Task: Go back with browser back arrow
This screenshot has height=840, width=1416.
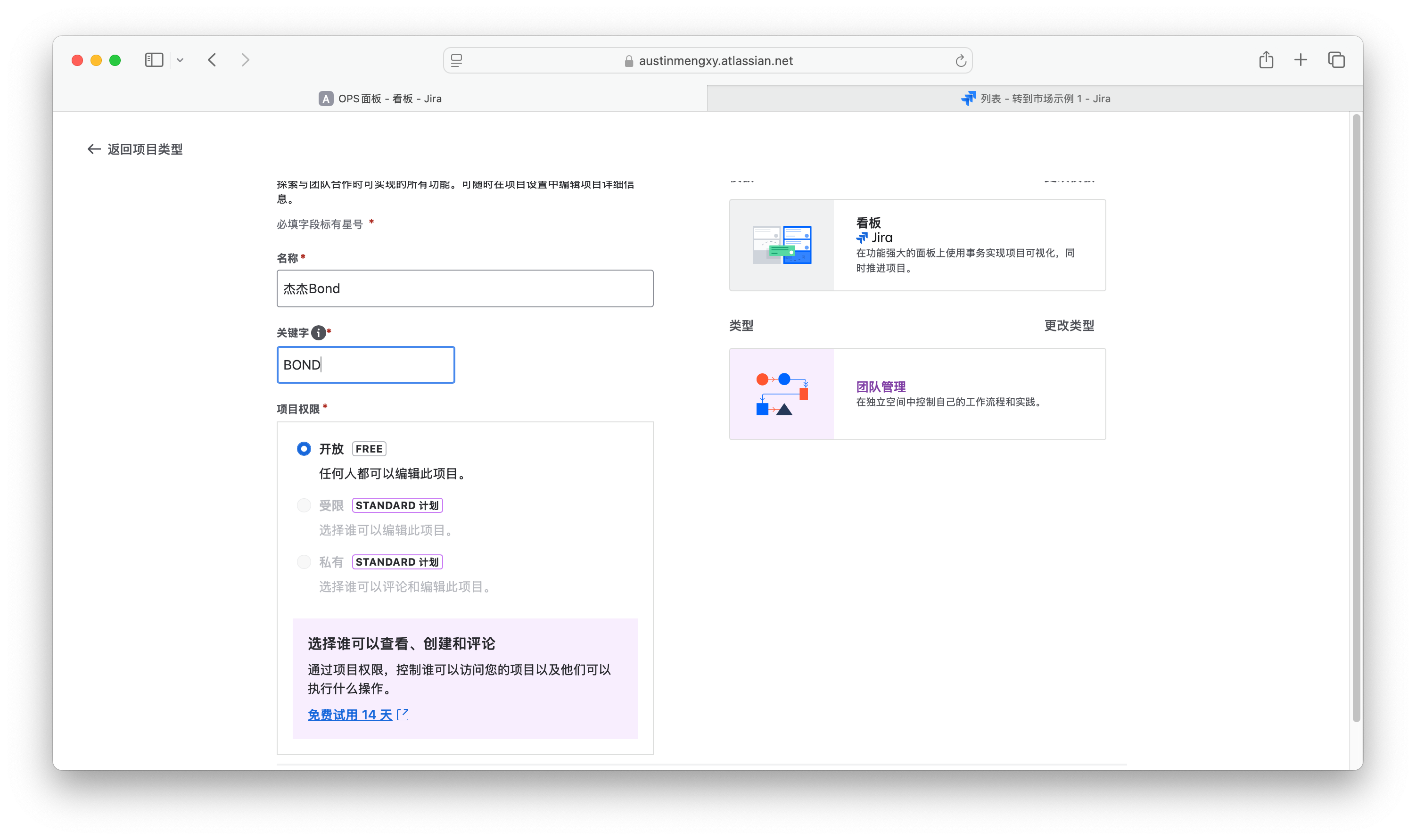Action: pos(212,60)
